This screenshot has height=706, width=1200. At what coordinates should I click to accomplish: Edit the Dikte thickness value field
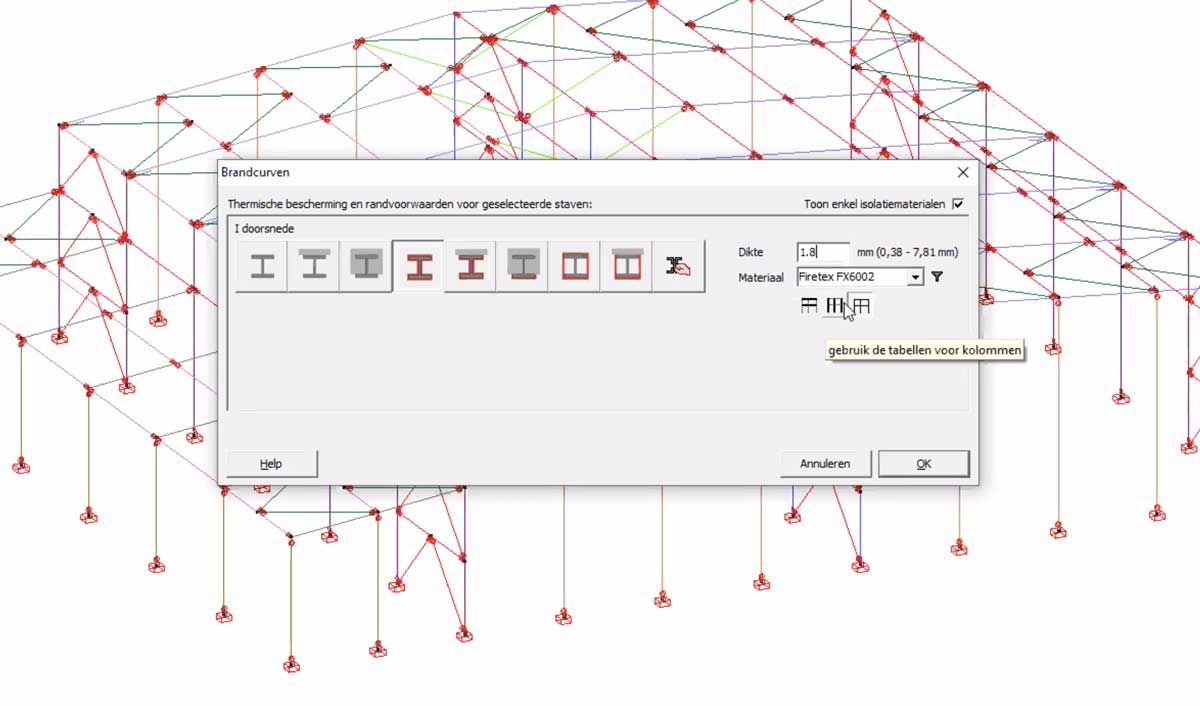click(822, 252)
